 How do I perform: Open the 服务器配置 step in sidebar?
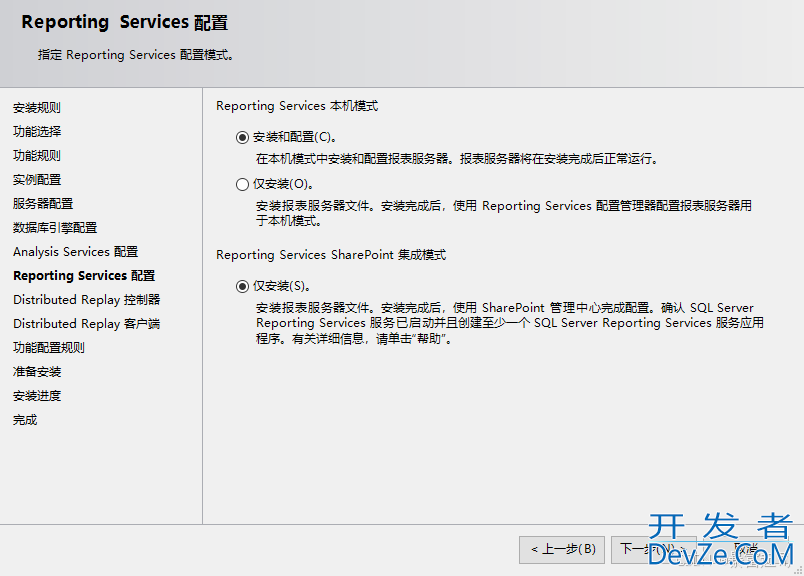pyautogui.click(x=43, y=204)
